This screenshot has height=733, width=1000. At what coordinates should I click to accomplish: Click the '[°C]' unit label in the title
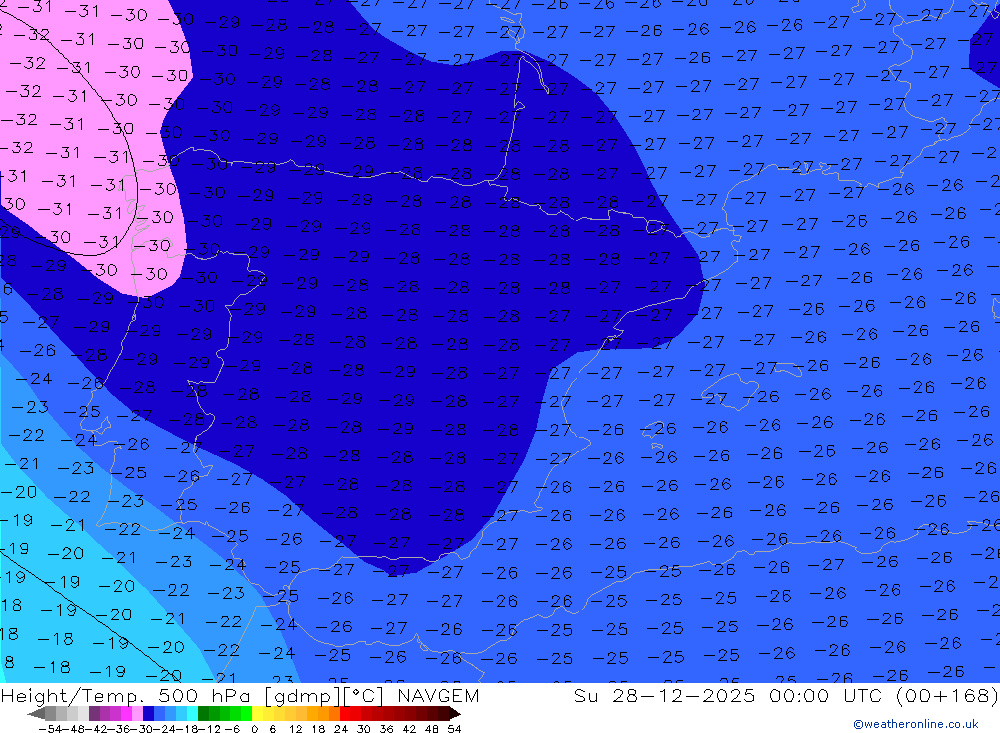pos(364,696)
